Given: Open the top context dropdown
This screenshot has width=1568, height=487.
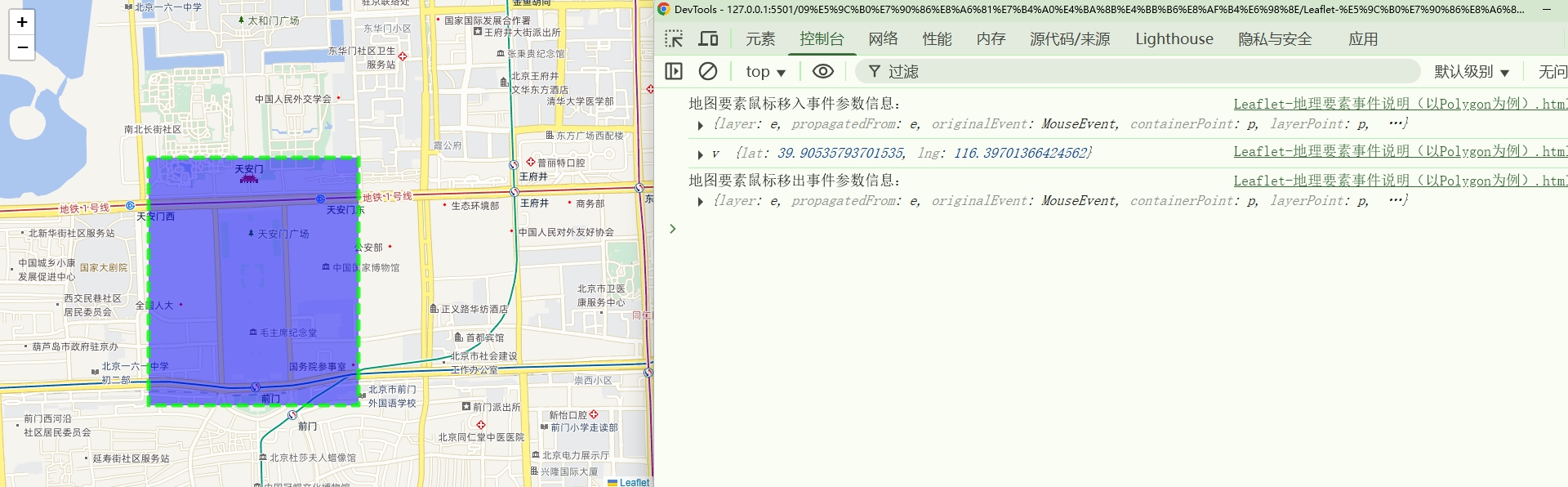Looking at the screenshot, I should pyautogui.click(x=765, y=71).
